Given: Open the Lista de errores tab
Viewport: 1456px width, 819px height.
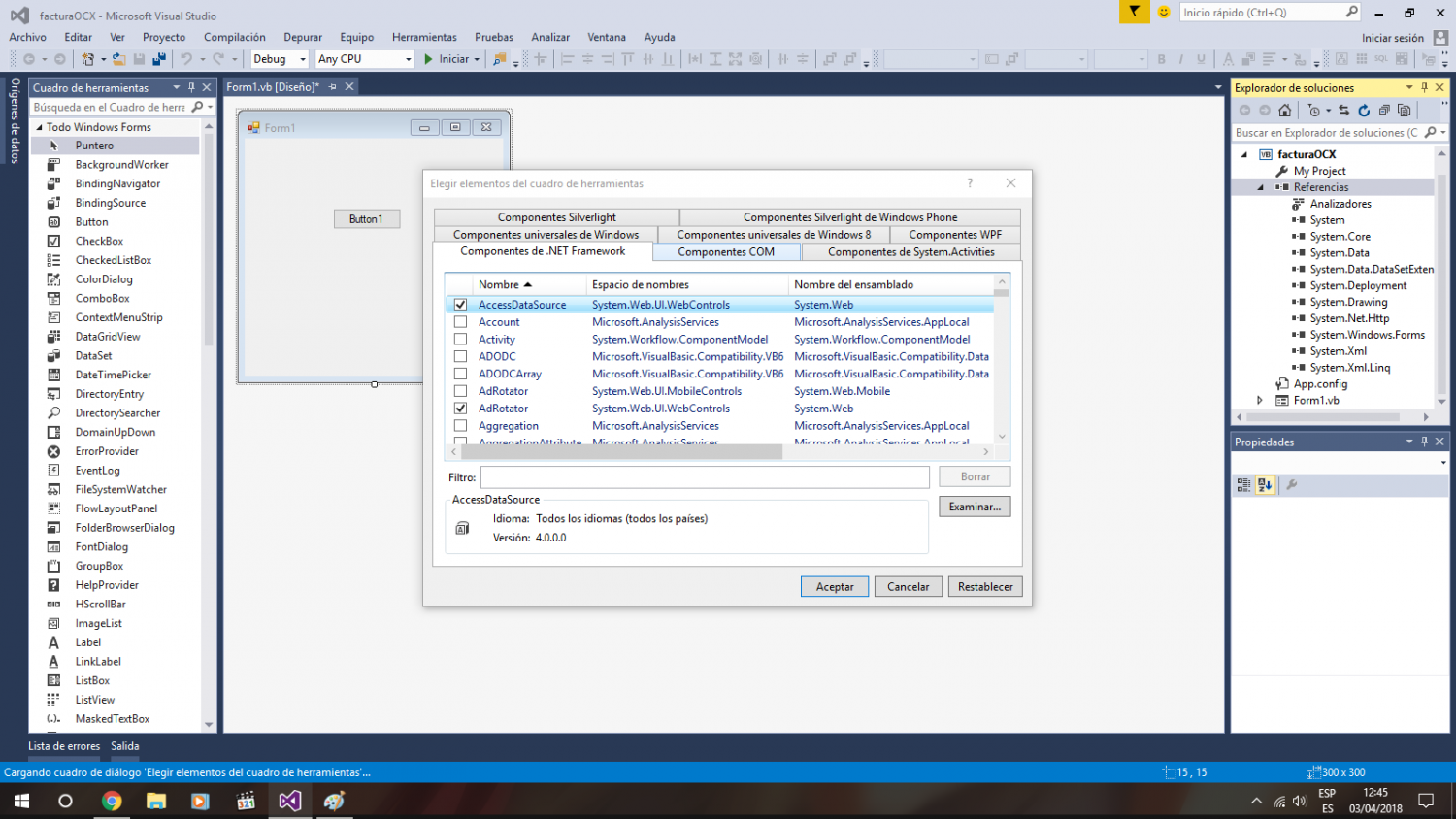Looking at the screenshot, I should tap(64, 746).
